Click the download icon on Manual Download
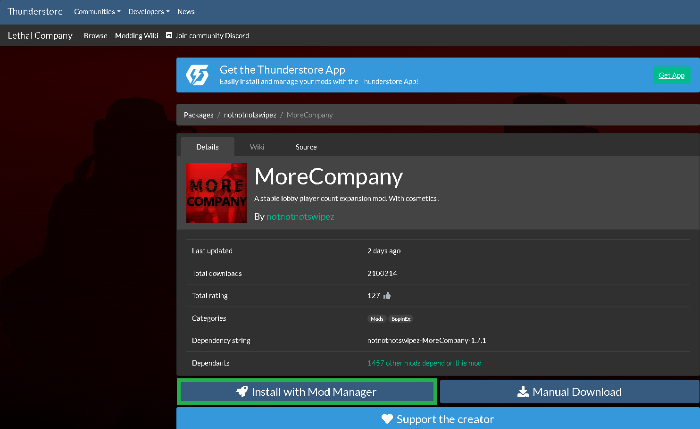 pos(523,392)
